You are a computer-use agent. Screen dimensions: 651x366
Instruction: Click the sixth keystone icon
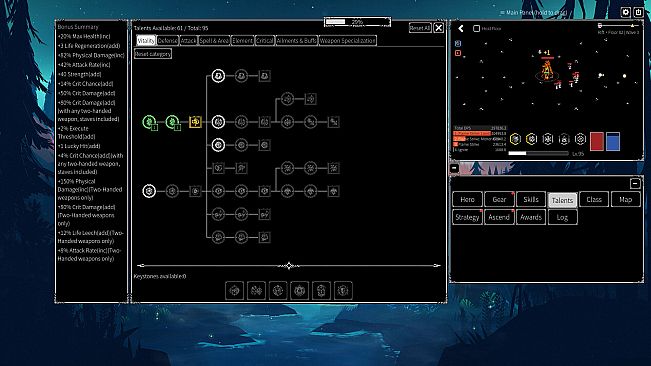pyautogui.click(x=343, y=290)
